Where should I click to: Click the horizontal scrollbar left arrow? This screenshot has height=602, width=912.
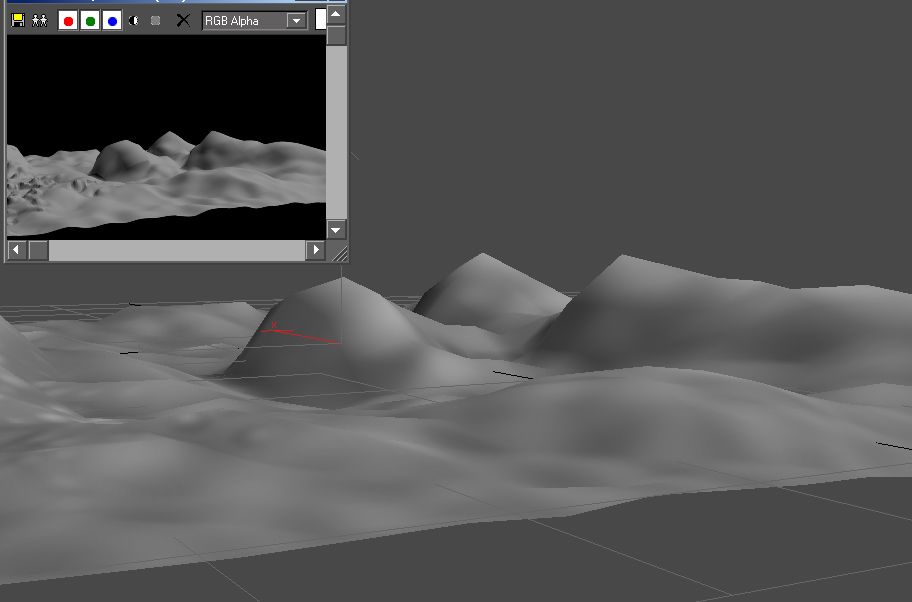pyautogui.click(x=16, y=250)
